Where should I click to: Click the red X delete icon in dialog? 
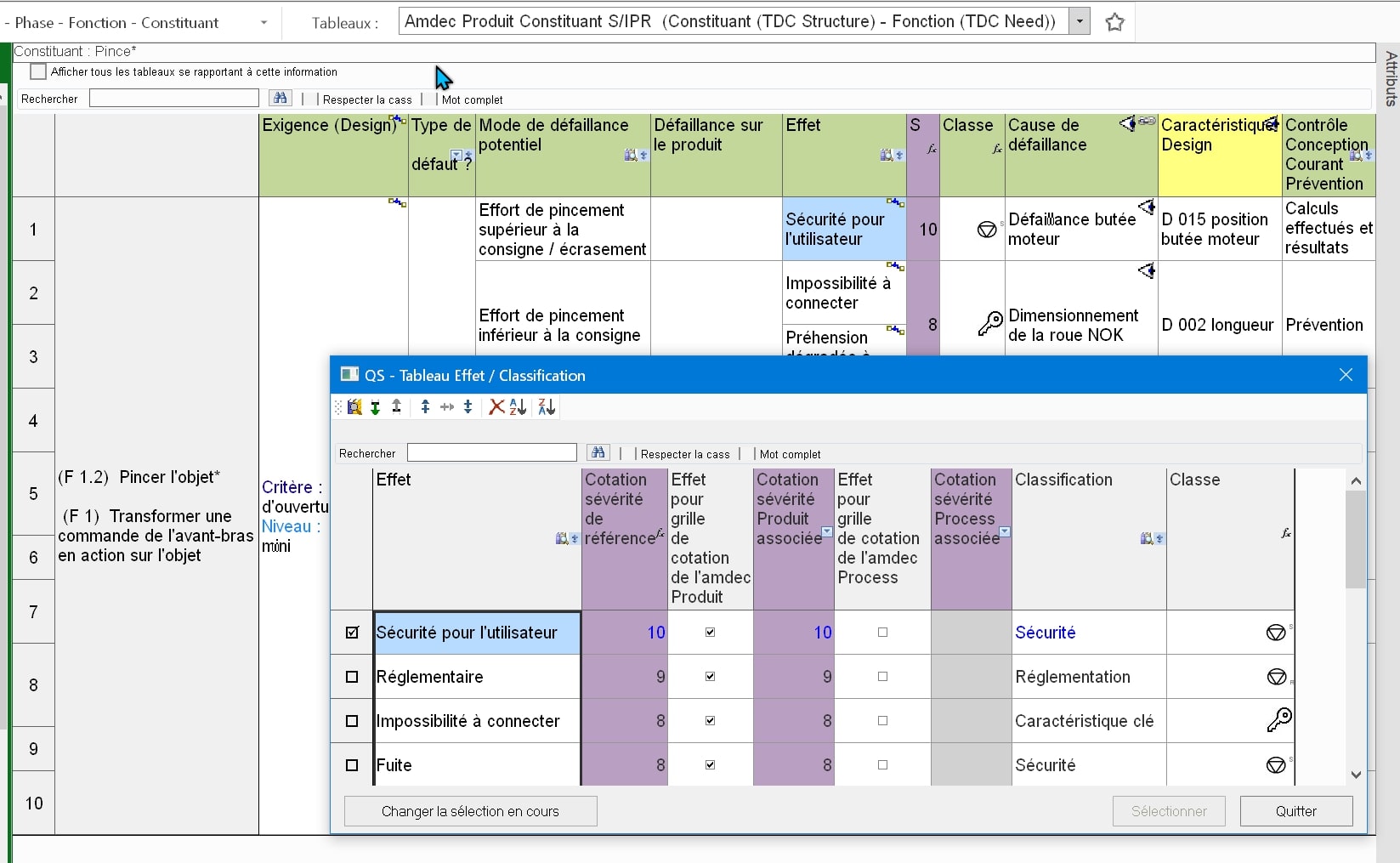(496, 407)
